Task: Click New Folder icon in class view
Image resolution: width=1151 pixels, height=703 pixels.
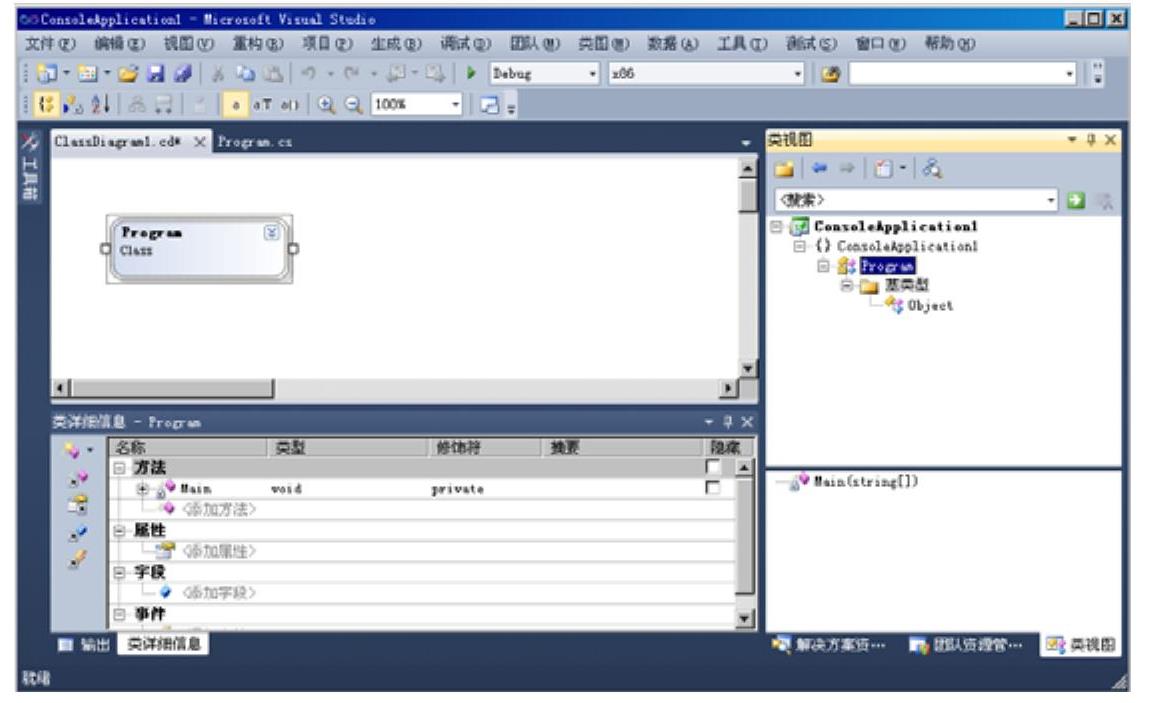Action: tap(785, 170)
